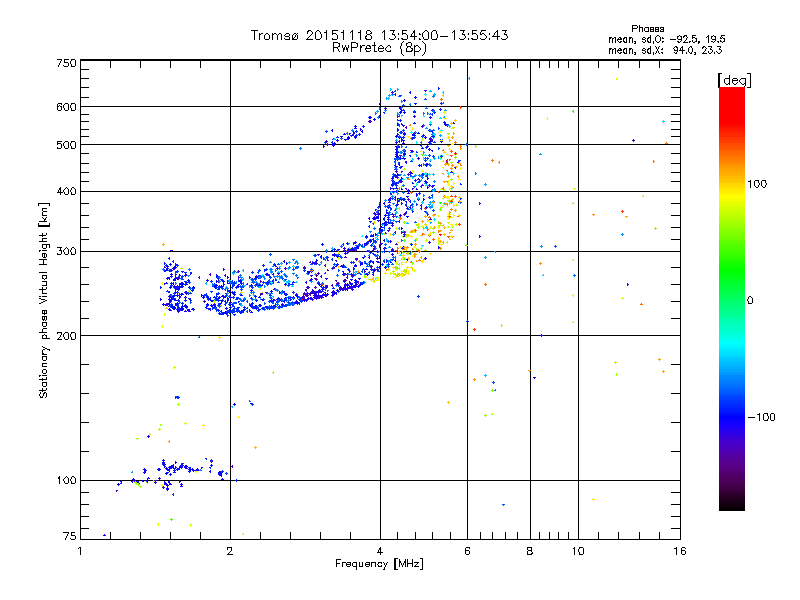Click the phase colorbar gradient
The image size is (800, 600).
click(x=732, y=299)
